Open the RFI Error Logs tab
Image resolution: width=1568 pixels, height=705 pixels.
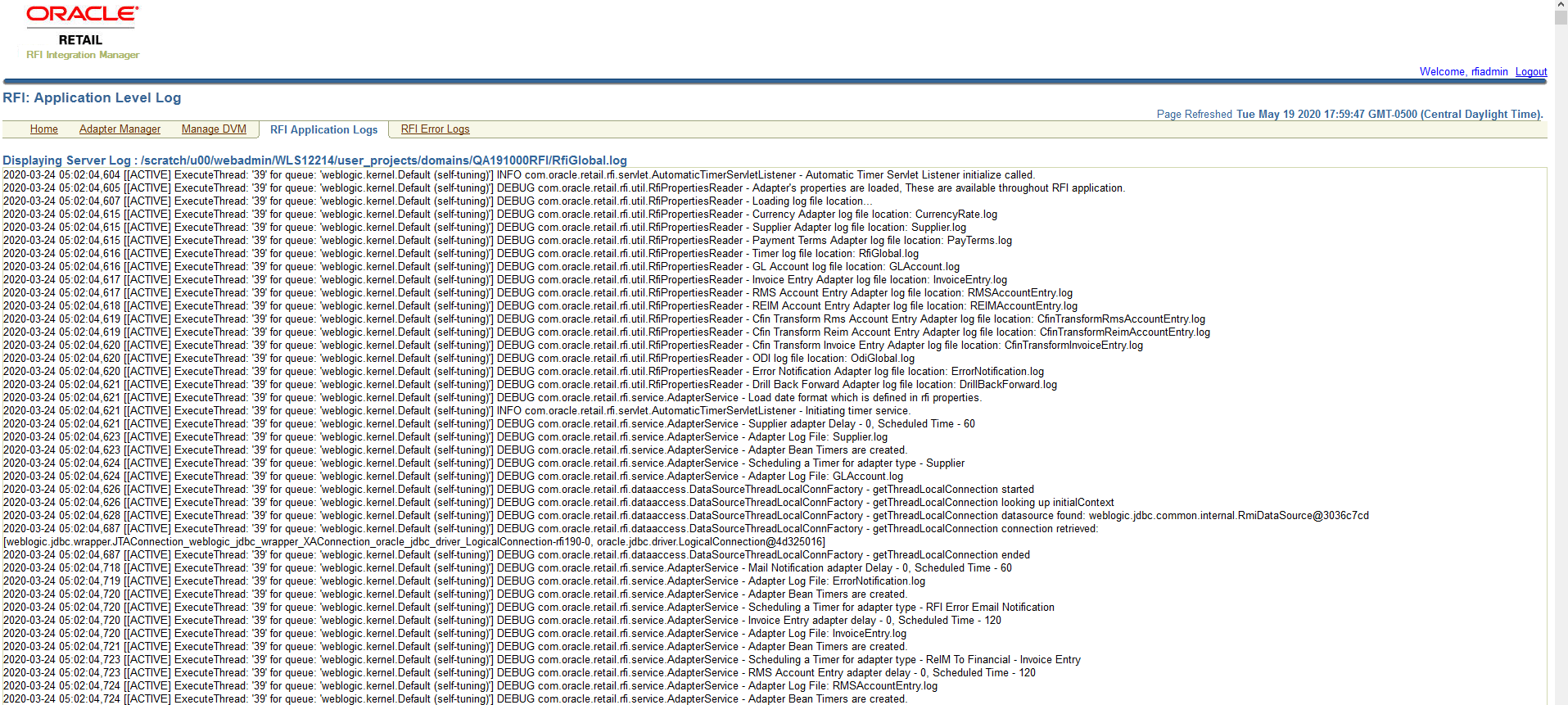[x=435, y=129]
